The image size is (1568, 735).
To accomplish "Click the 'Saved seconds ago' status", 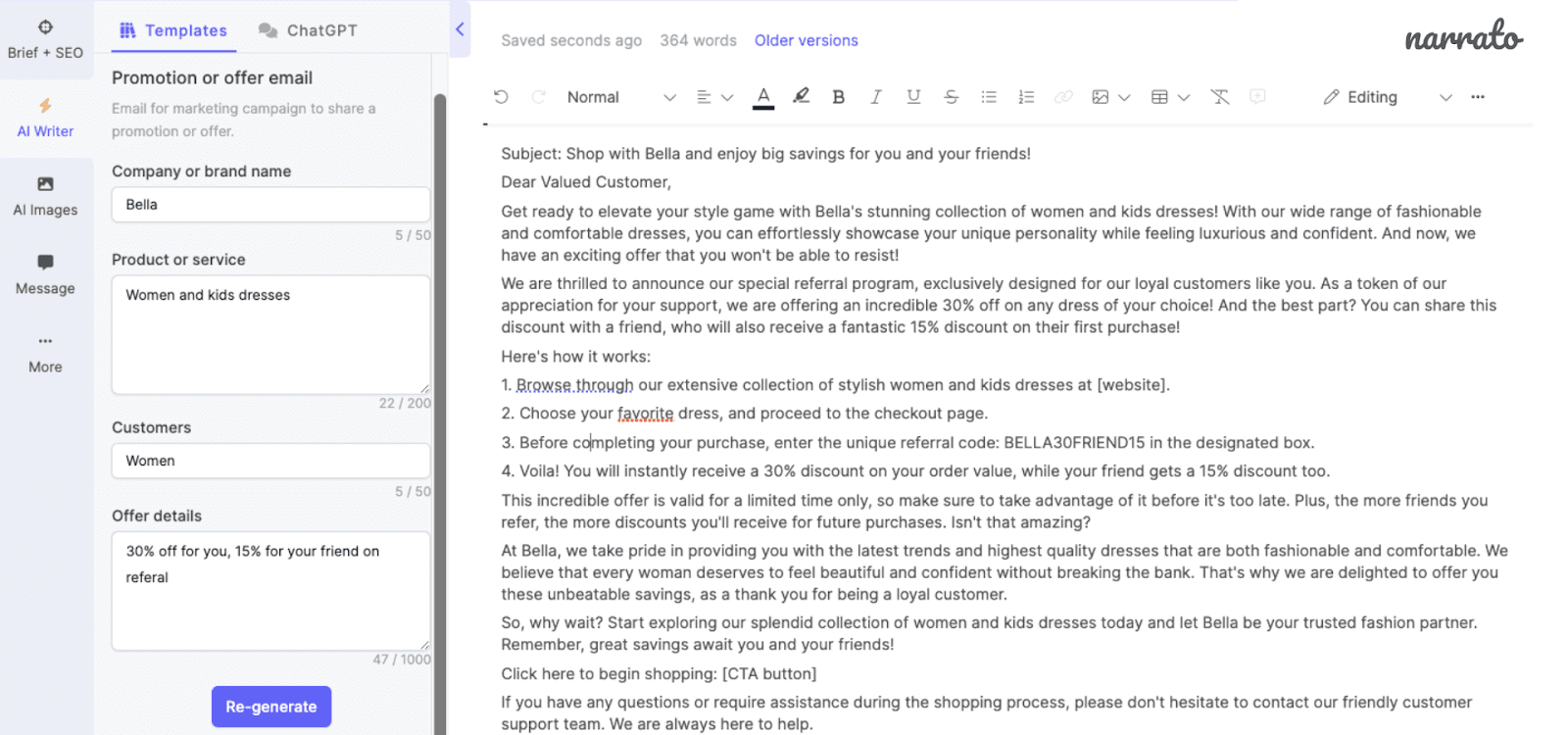I will pos(571,40).
